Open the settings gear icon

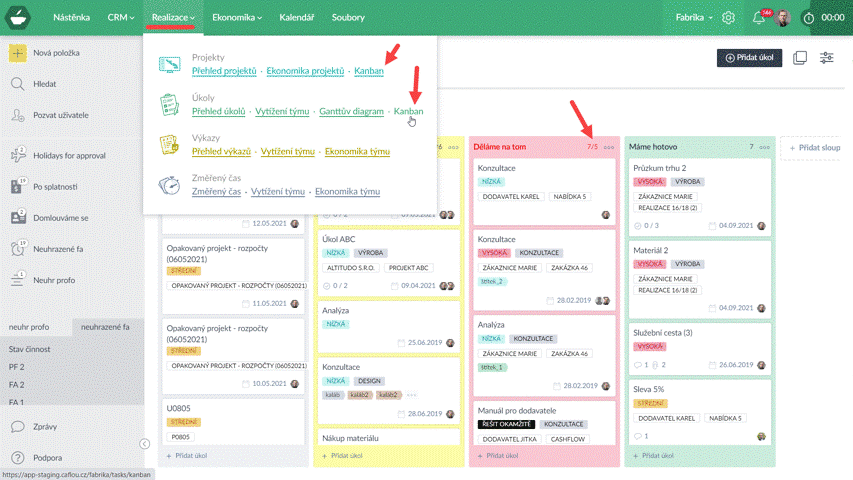point(729,18)
